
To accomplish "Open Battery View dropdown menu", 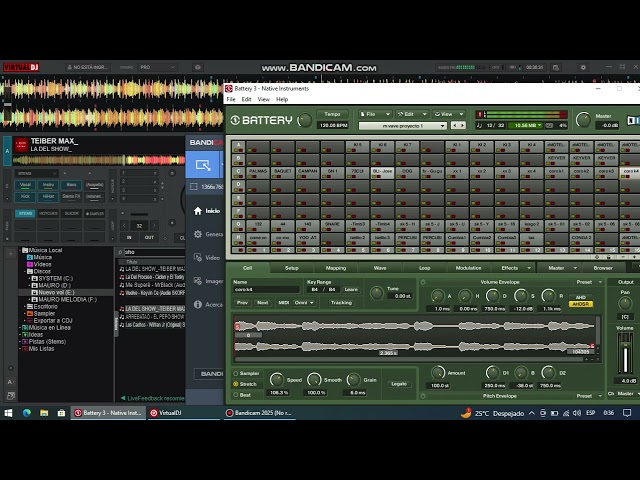I will (x=448, y=114).
